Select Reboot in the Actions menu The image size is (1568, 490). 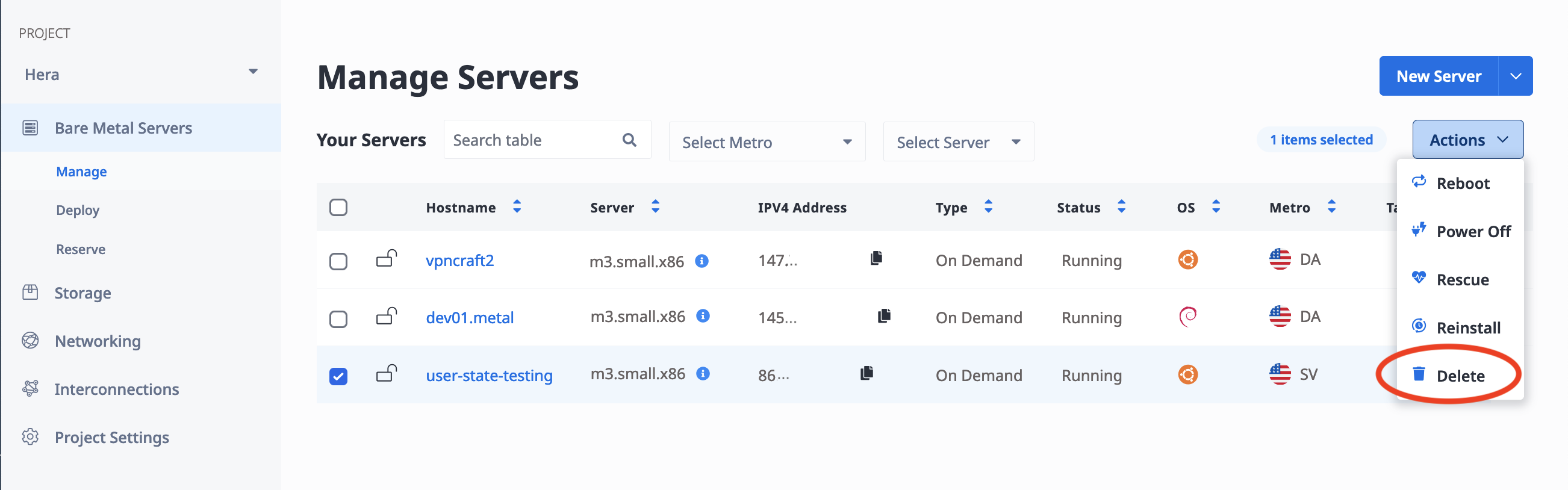tap(1462, 183)
